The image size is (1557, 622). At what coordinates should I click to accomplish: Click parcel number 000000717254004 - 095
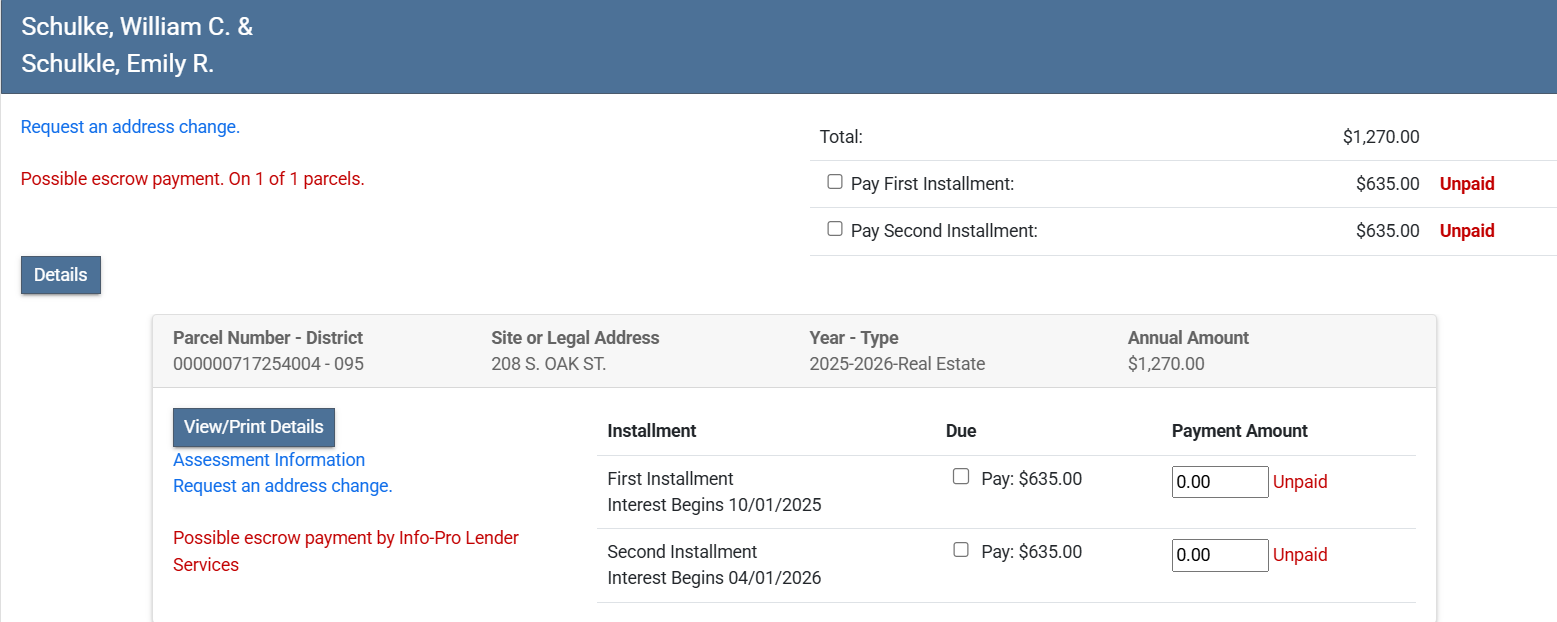[268, 364]
